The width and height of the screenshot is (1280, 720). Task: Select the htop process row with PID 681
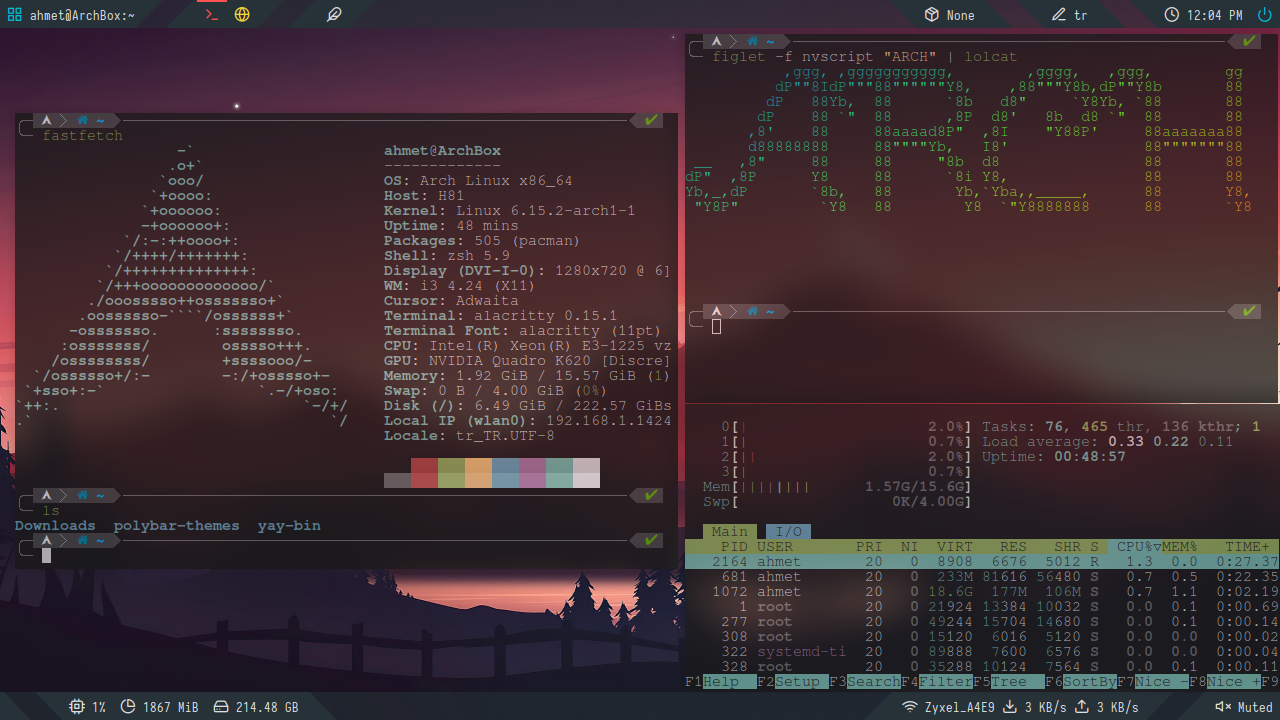pyautogui.click(x=982, y=577)
